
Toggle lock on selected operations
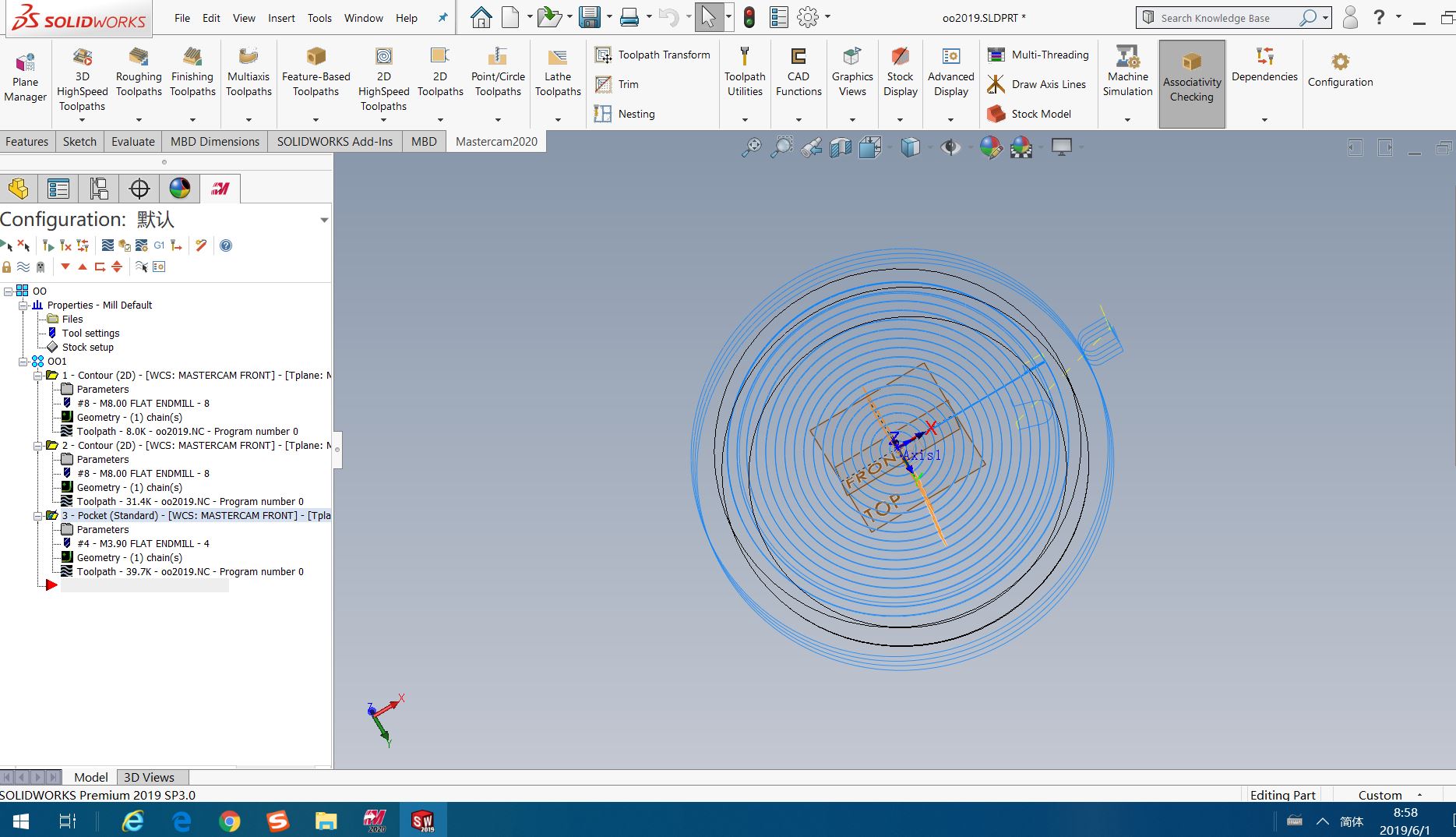point(6,267)
